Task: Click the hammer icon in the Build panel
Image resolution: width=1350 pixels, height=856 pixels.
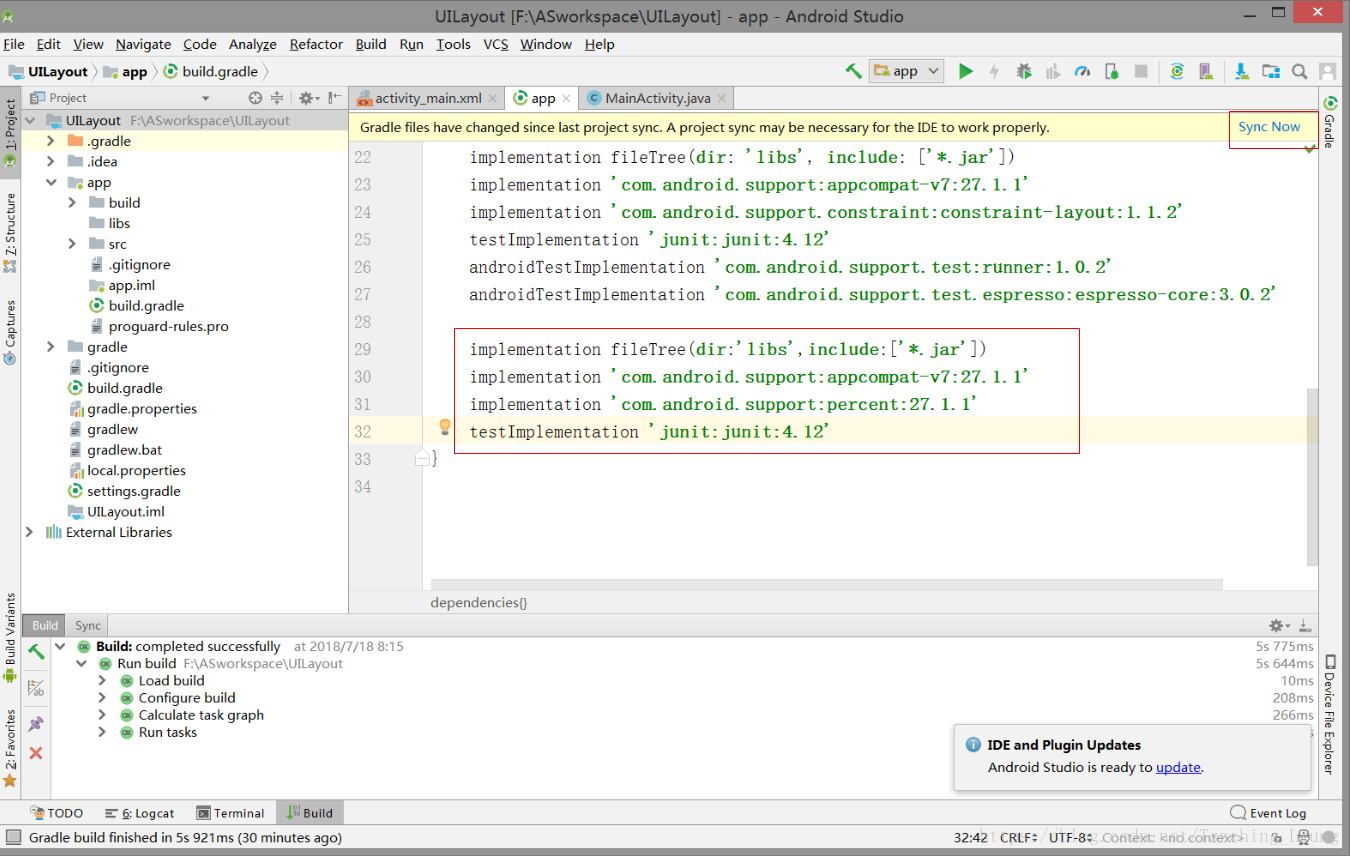Action: pos(36,652)
